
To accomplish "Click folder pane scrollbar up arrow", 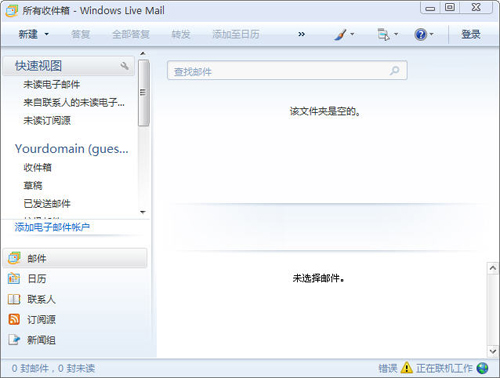I will 143,53.
